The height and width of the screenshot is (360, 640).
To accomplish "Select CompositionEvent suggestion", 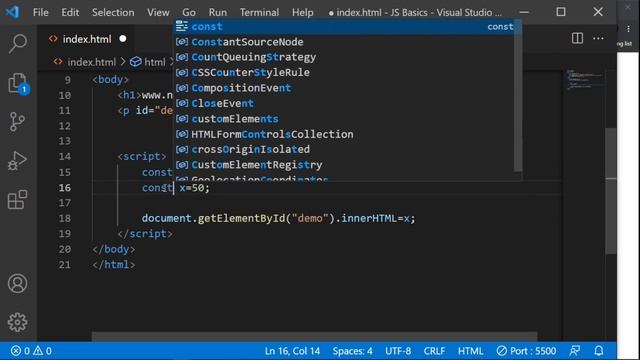I will [x=344, y=88].
